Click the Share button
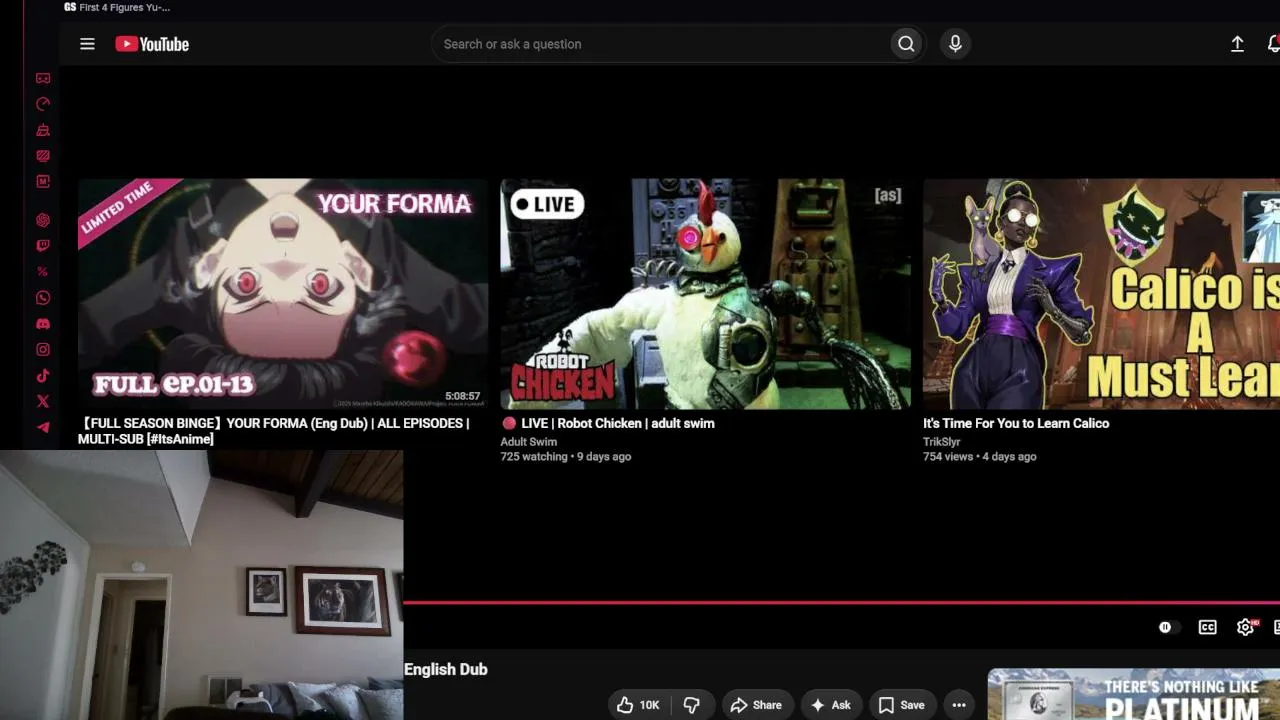Screen dimensions: 1280x720 click(x=756, y=705)
